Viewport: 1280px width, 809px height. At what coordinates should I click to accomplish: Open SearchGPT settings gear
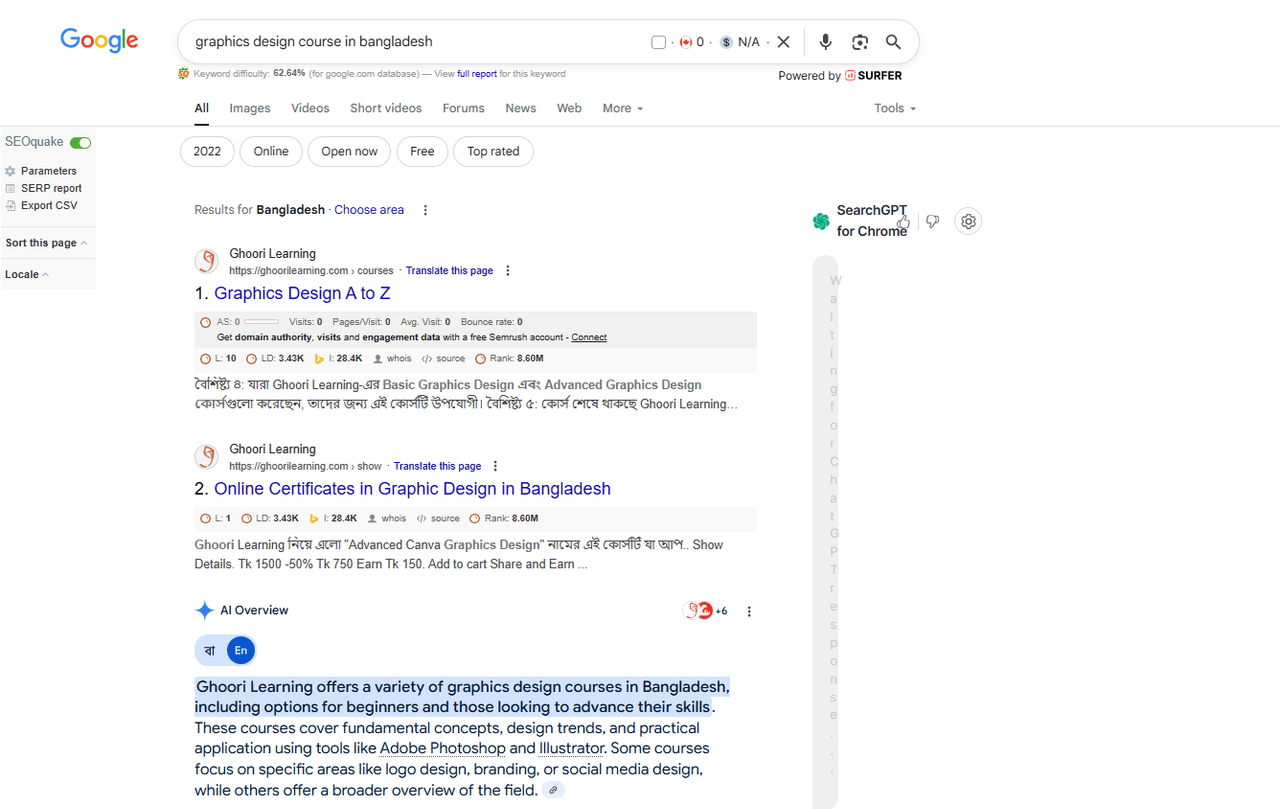pyautogui.click(x=968, y=221)
